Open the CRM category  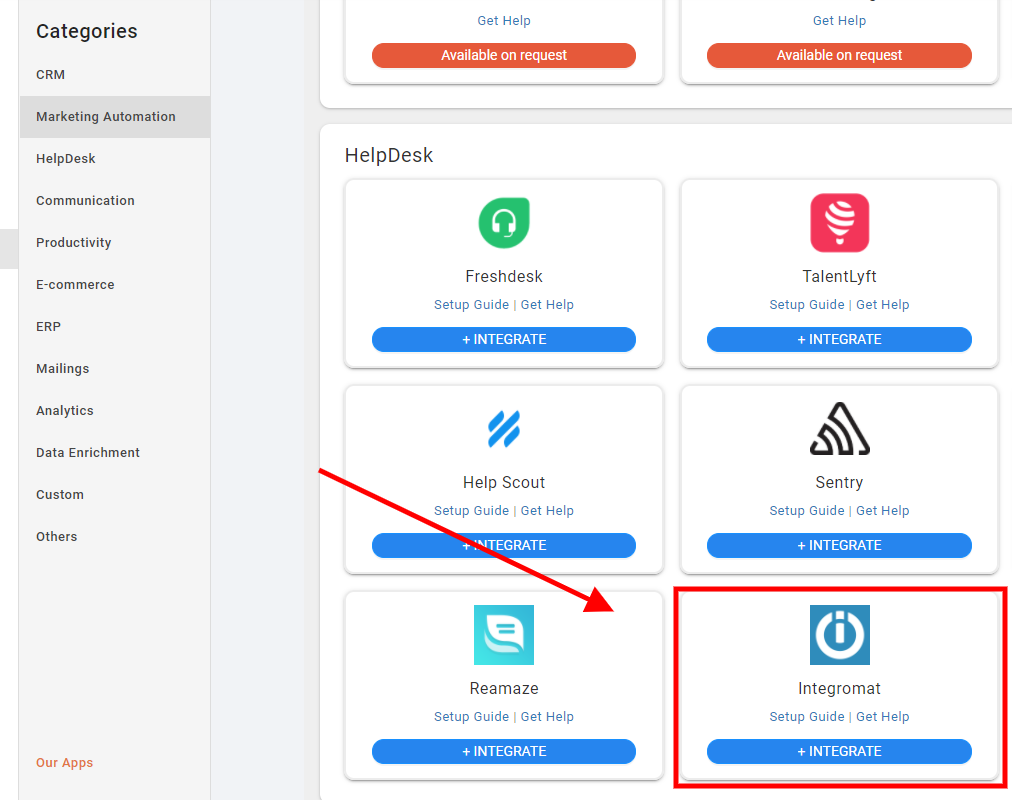[115, 75]
